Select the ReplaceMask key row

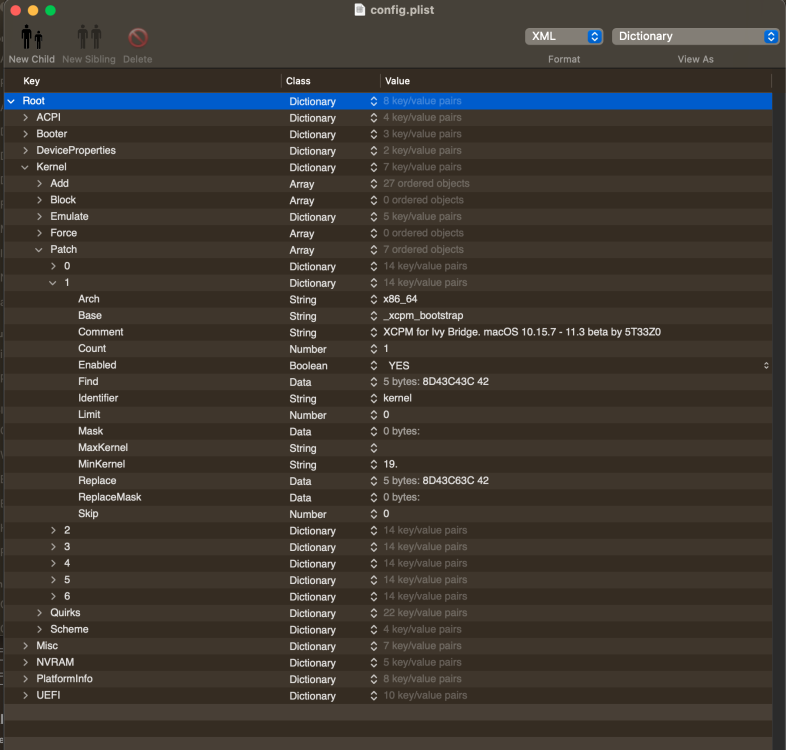109,497
